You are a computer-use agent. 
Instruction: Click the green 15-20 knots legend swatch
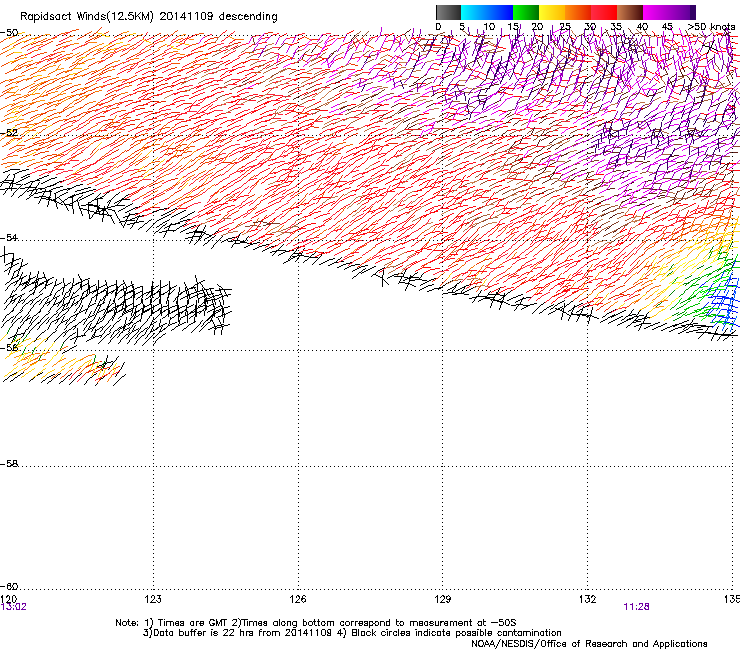[x=526, y=12]
